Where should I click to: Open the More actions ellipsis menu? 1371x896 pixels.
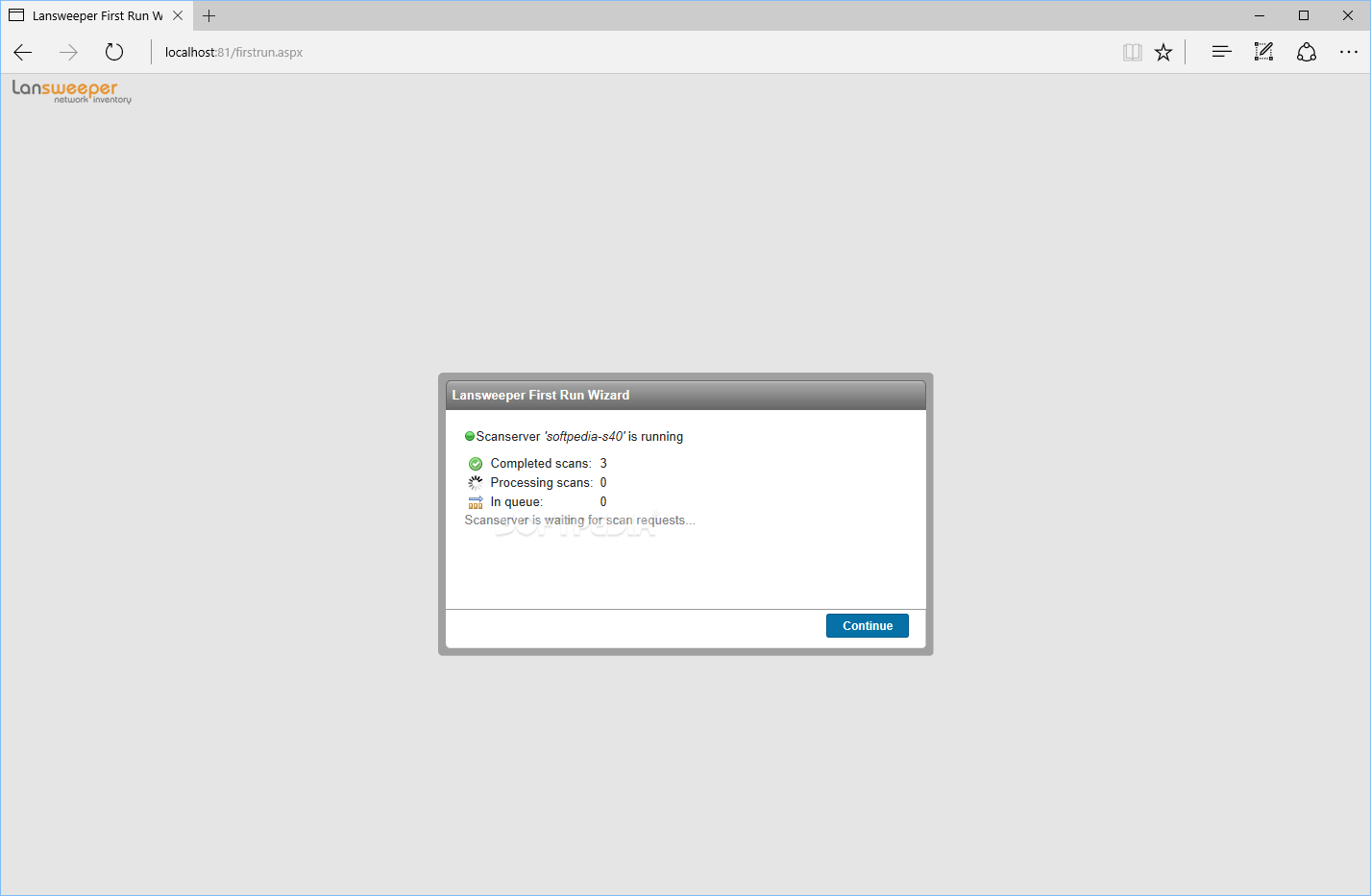tap(1349, 53)
